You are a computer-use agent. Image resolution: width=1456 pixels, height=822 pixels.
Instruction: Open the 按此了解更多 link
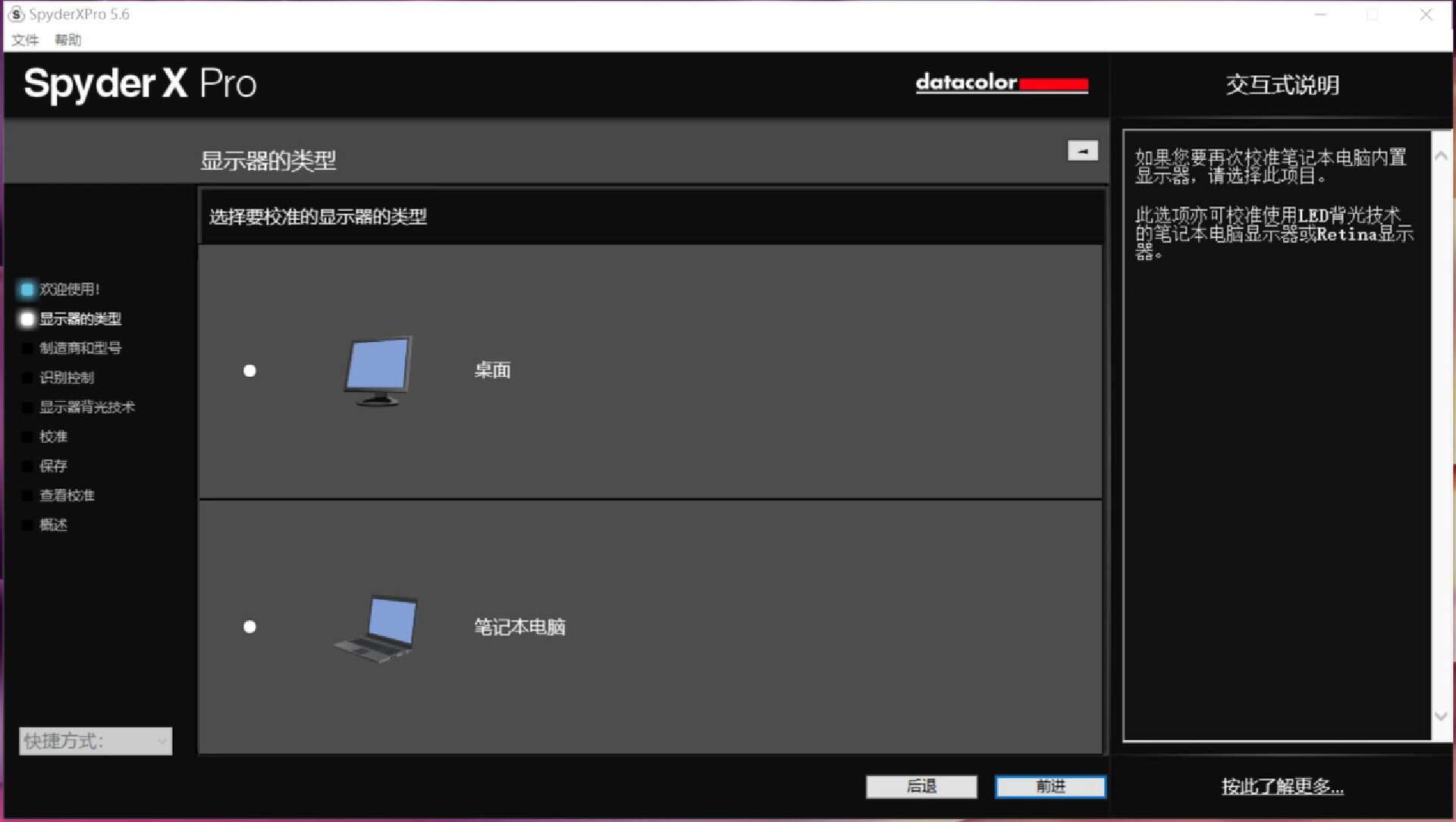[x=1282, y=787]
